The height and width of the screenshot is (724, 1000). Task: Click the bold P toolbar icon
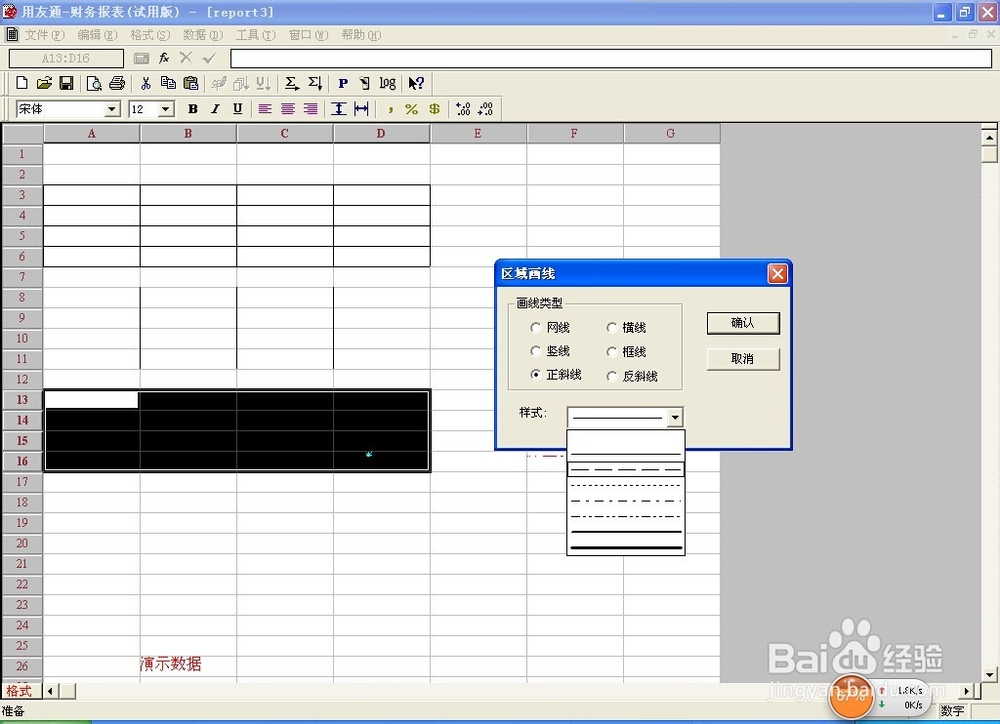(x=343, y=83)
